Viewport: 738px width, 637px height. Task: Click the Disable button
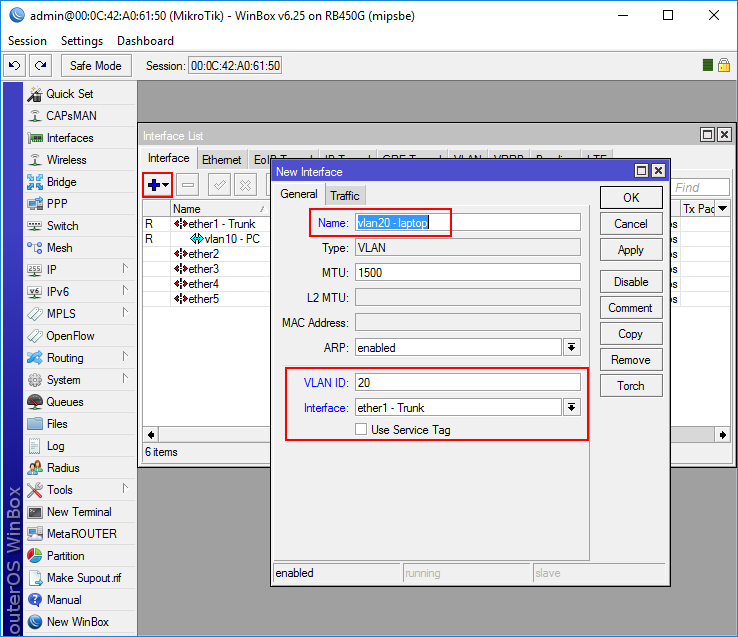point(631,282)
